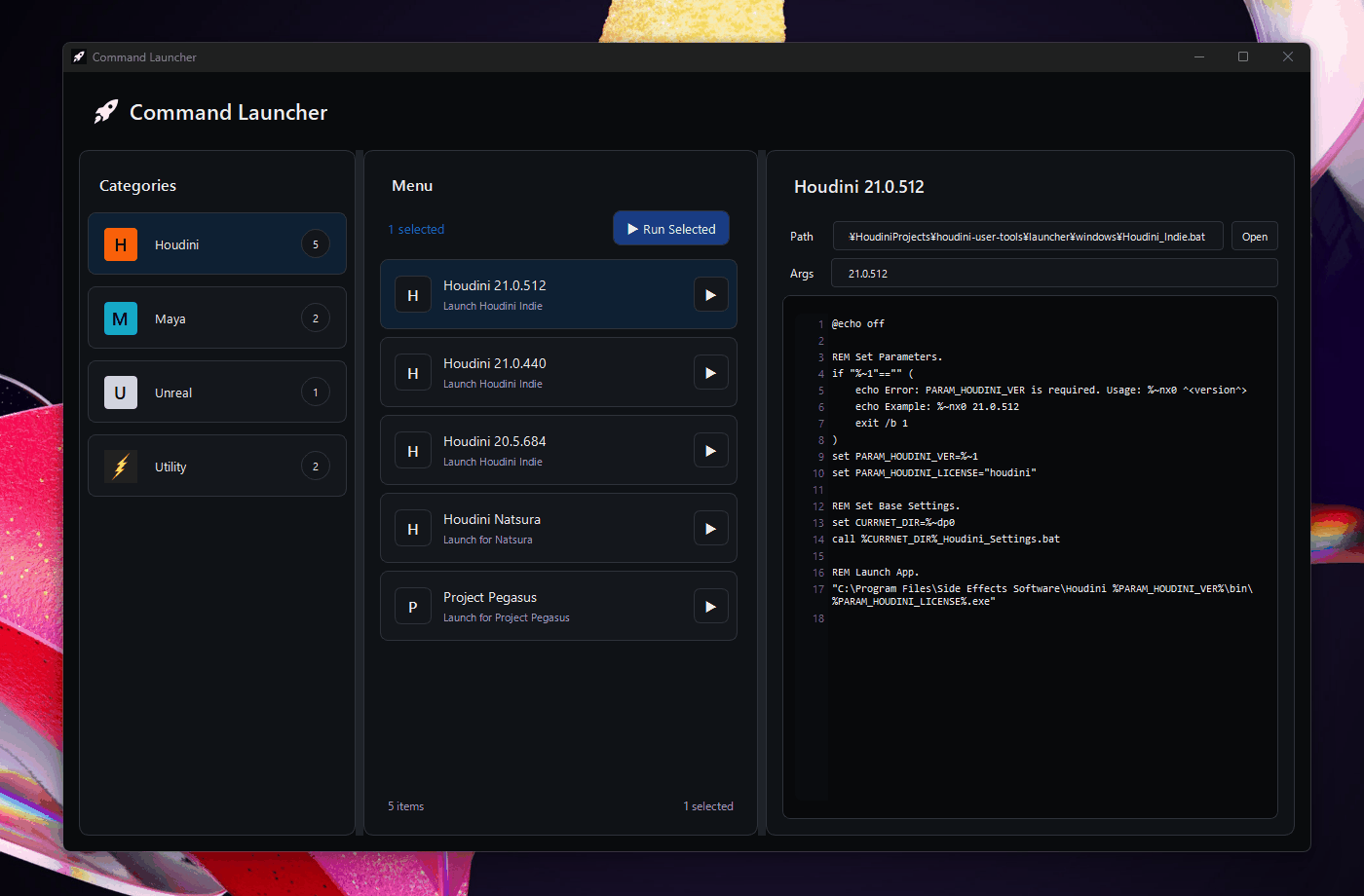Click the Houdini count badge showing 5
This screenshot has height=896, width=1364.
[316, 244]
